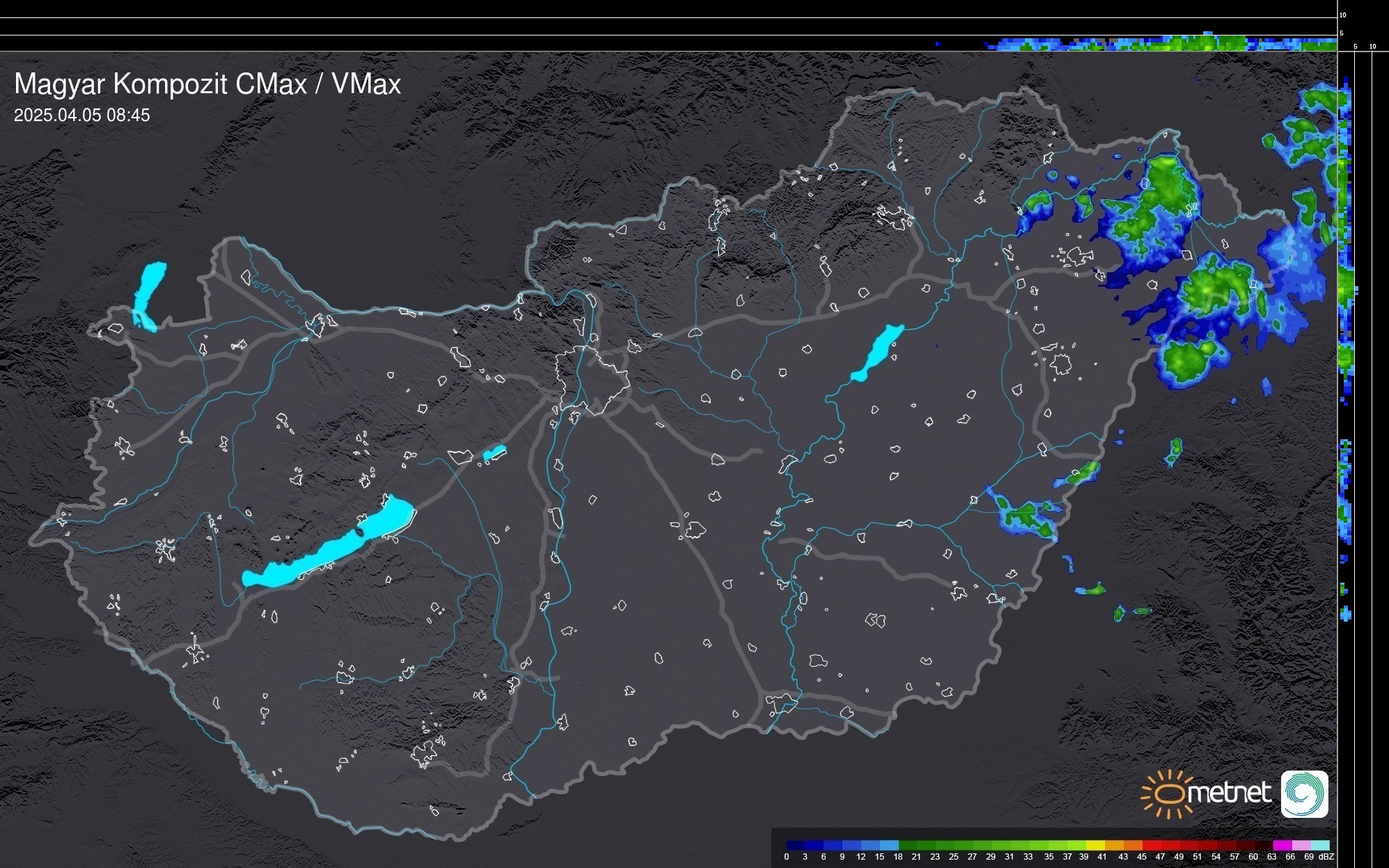The height and width of the screenshot is (868, 1389).
Task: Select the bright red 45 dBZ swatch
Action: tap(1151, 845)
